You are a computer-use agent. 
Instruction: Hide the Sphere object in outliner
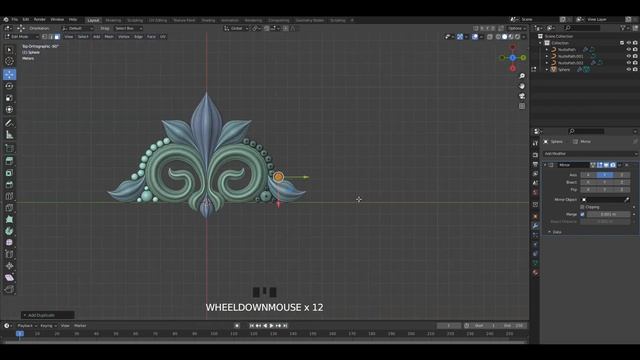coord(629,69)
